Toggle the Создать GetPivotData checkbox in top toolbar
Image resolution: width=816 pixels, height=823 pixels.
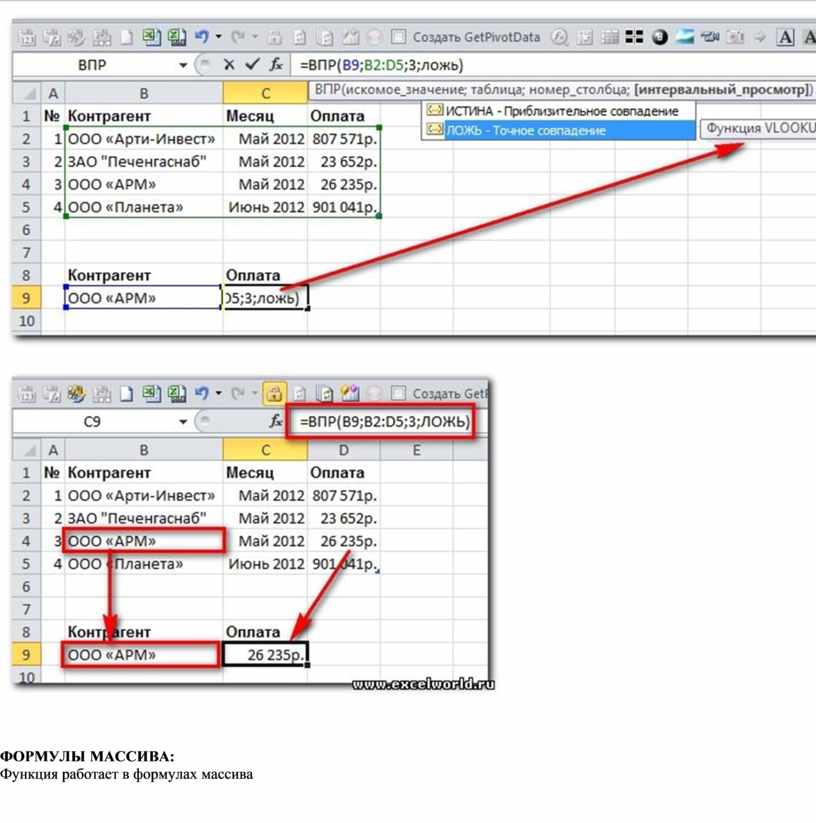(x=398, y=37)
